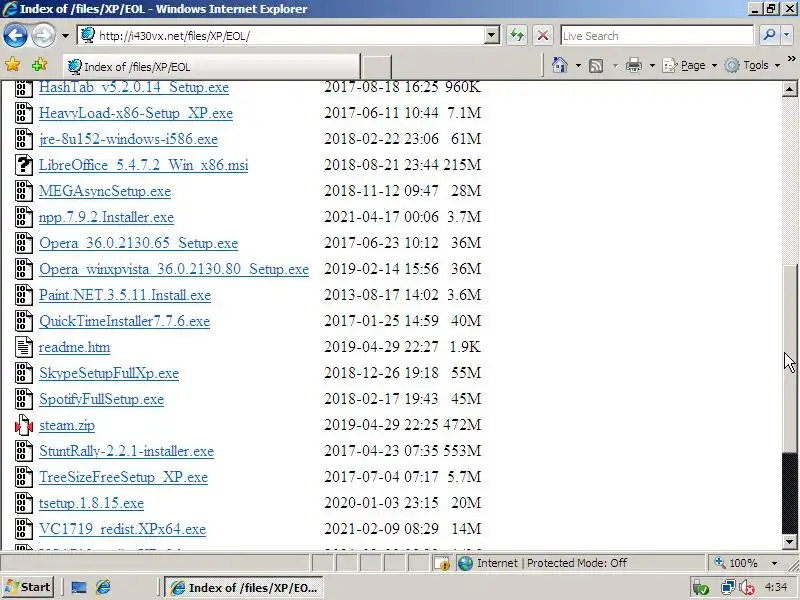
Task: Focus the Live Search box
Action: [x=657, y=36]
